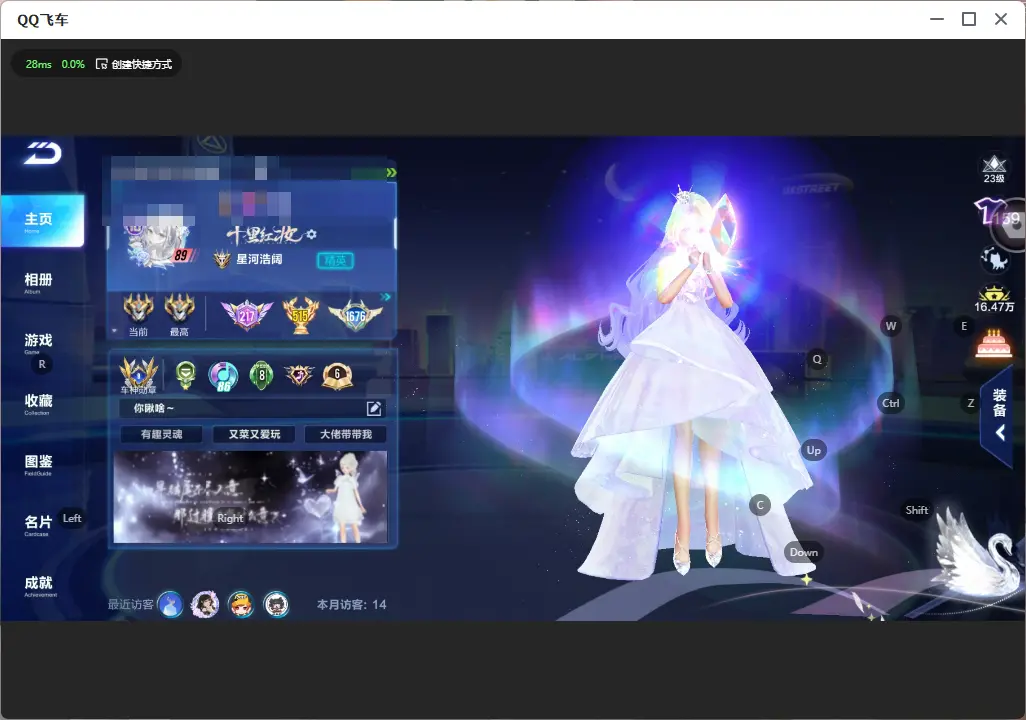Expand the rank badges row arrow
Image resolution: width=1026 pixels, height=720 pixels.
(386, 297)
